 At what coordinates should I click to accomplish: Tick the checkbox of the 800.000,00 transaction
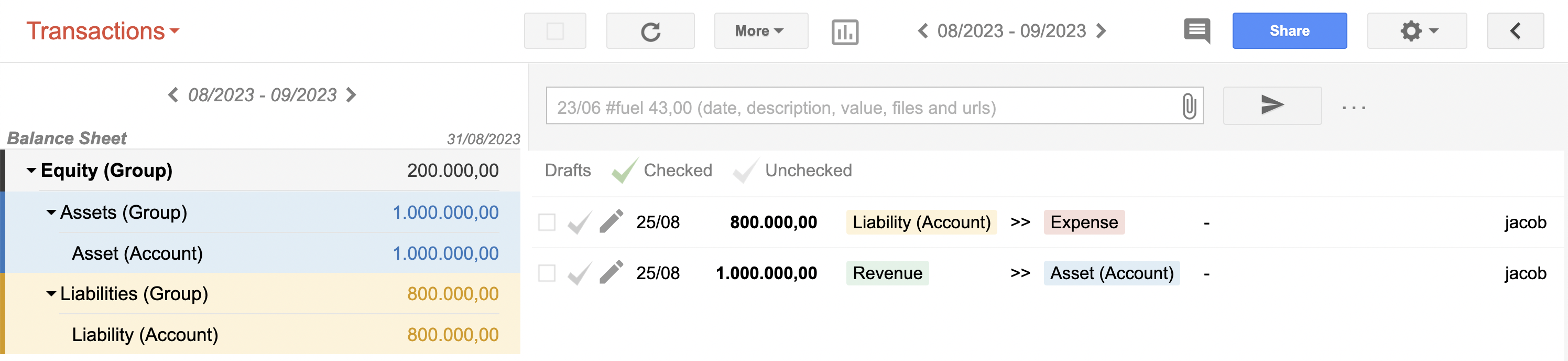(x=546, y=222)
